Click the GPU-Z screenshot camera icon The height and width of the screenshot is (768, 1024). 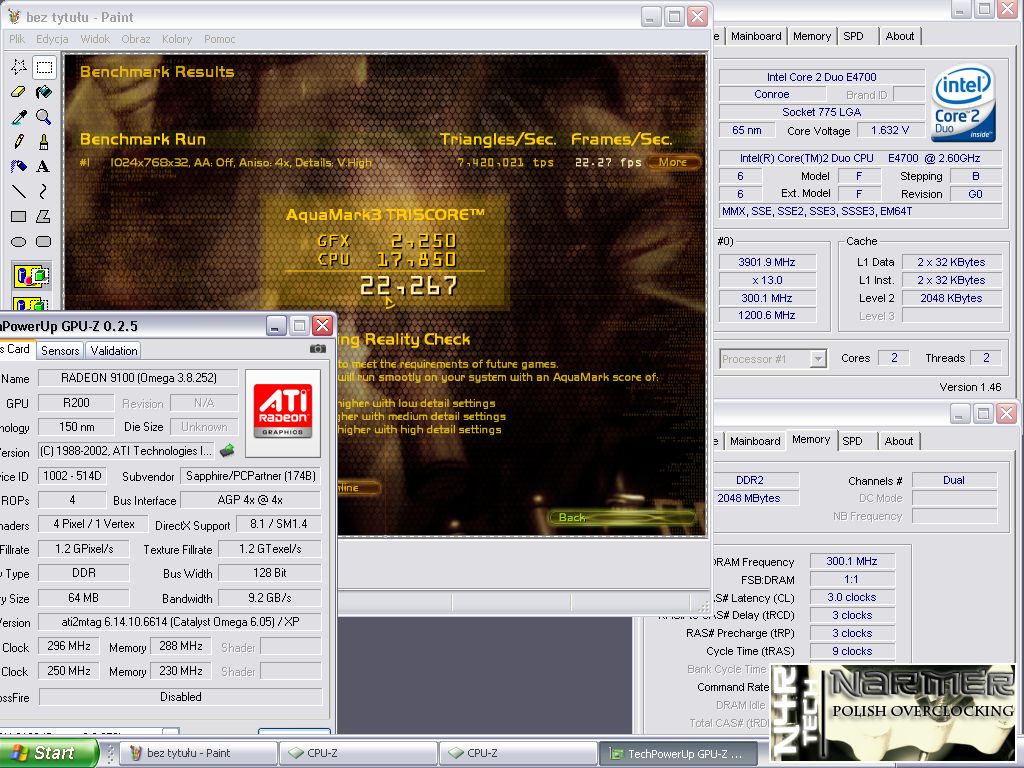point(317,349)
